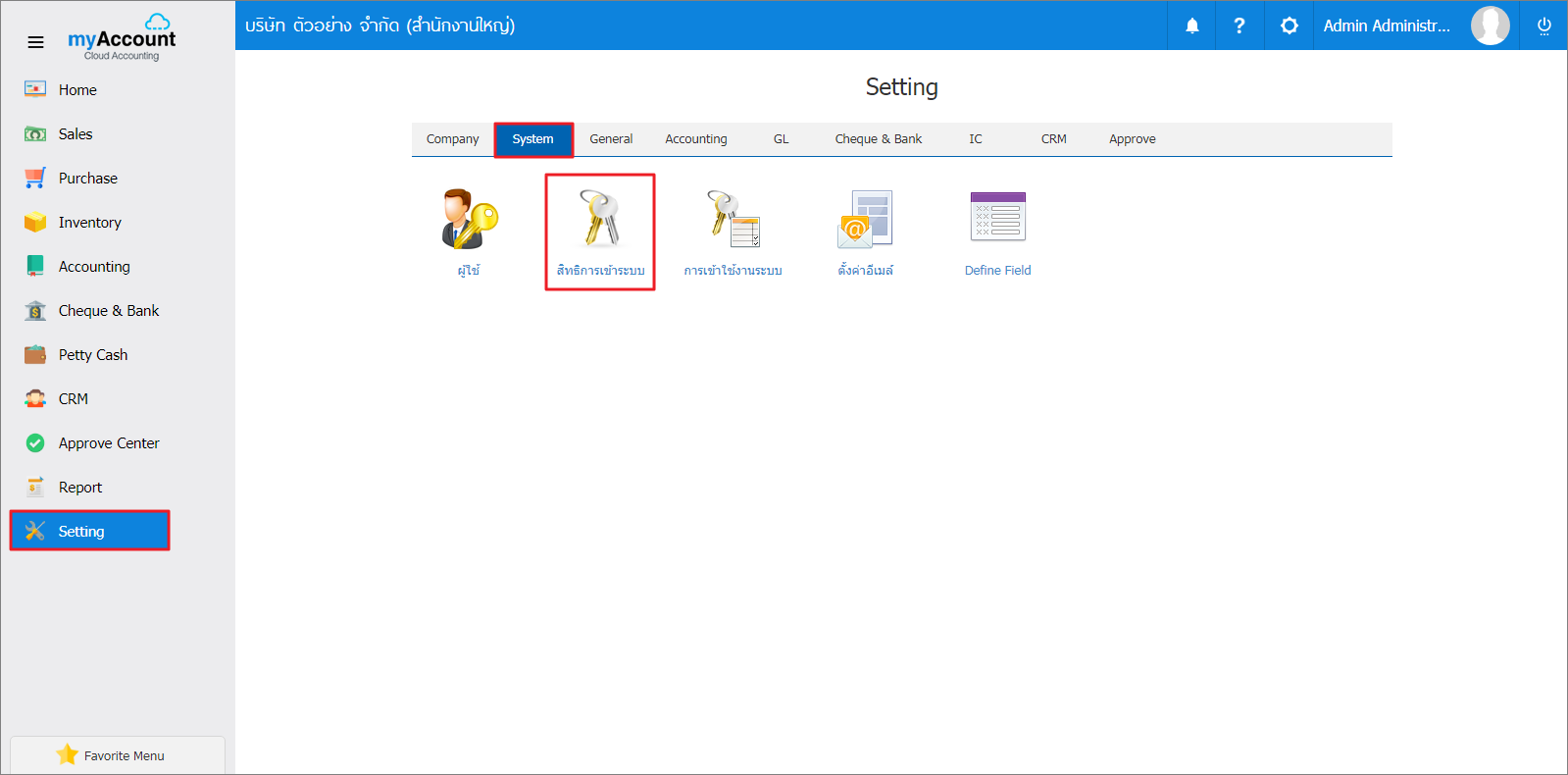Click the Define Field link text

coord(997,271)
